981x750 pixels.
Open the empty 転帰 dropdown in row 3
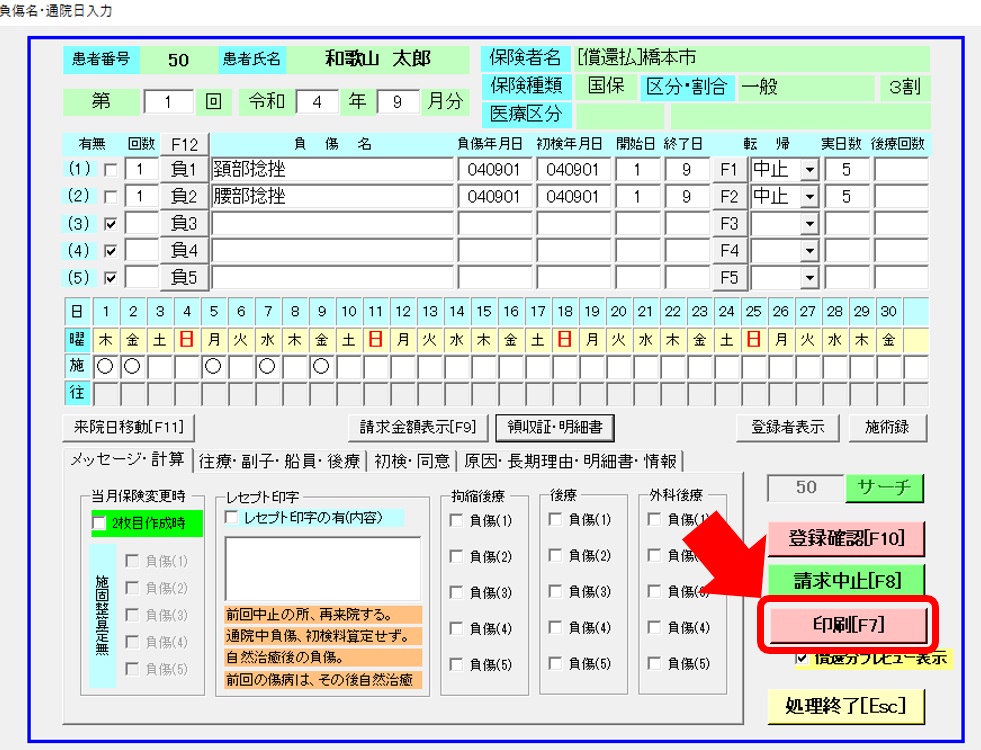(x=809, y=224)
